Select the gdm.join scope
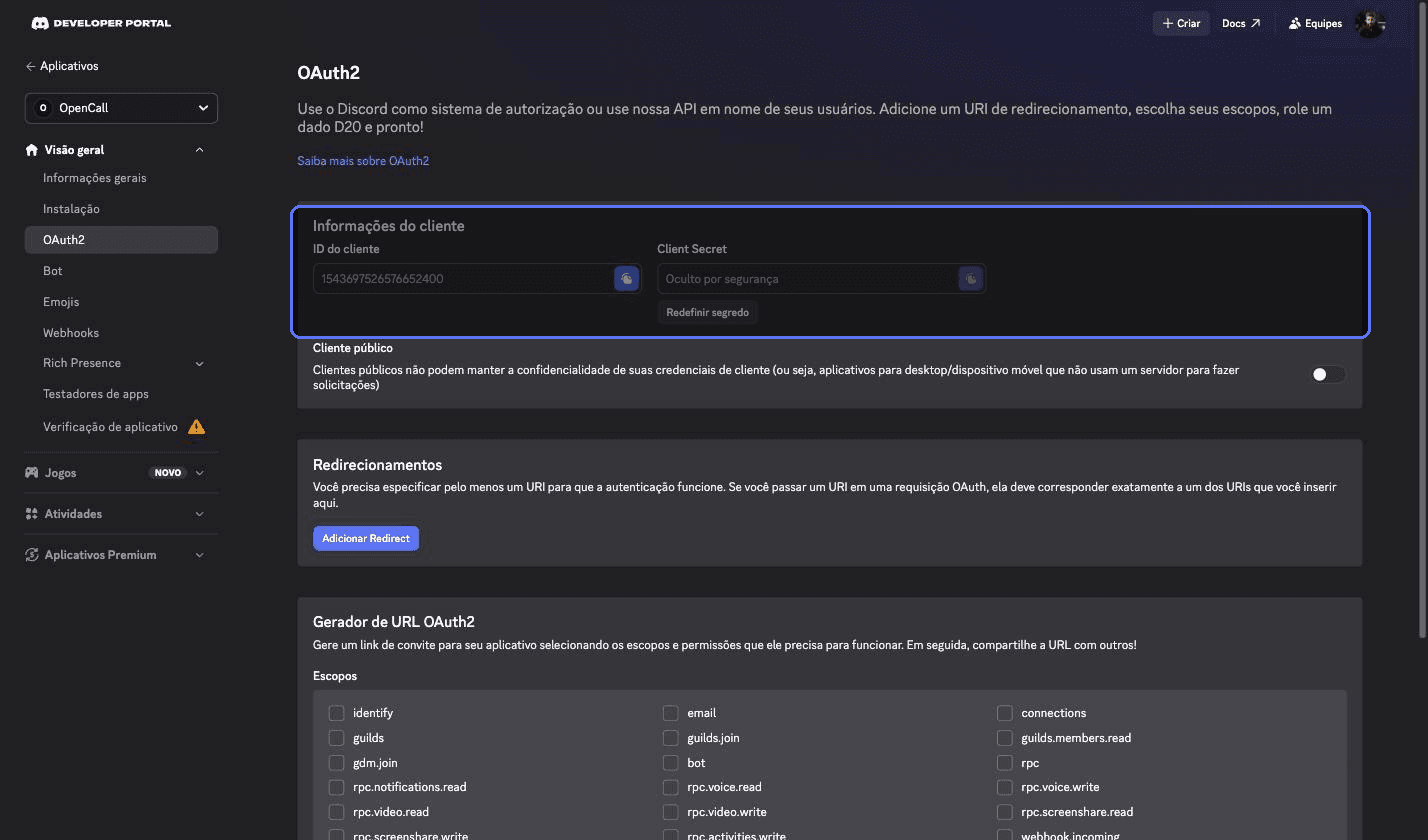 tap(336, 763)
